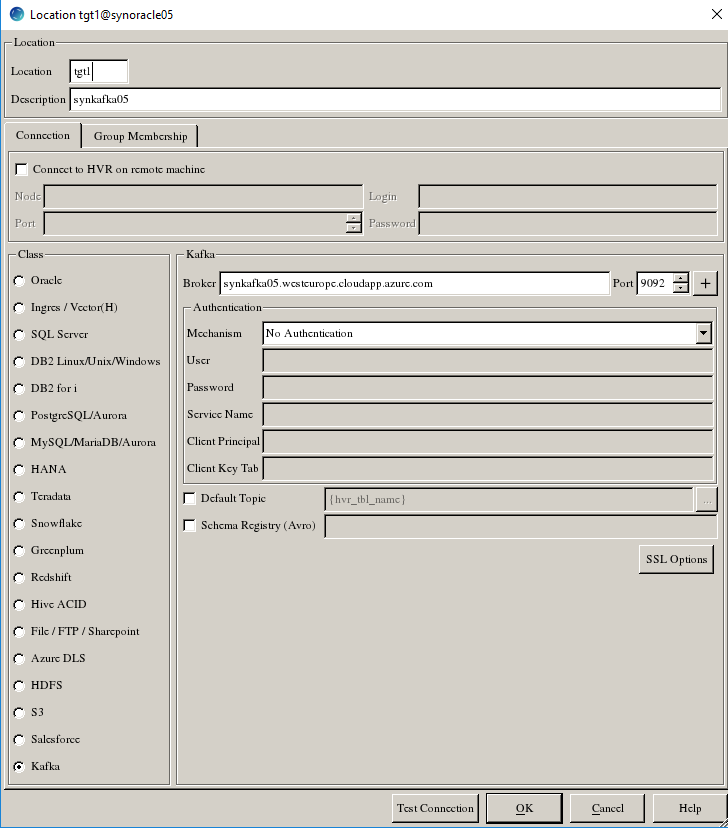The image size is (728, 828).
Task: Click the Cancel button
Action: [608, 808]
